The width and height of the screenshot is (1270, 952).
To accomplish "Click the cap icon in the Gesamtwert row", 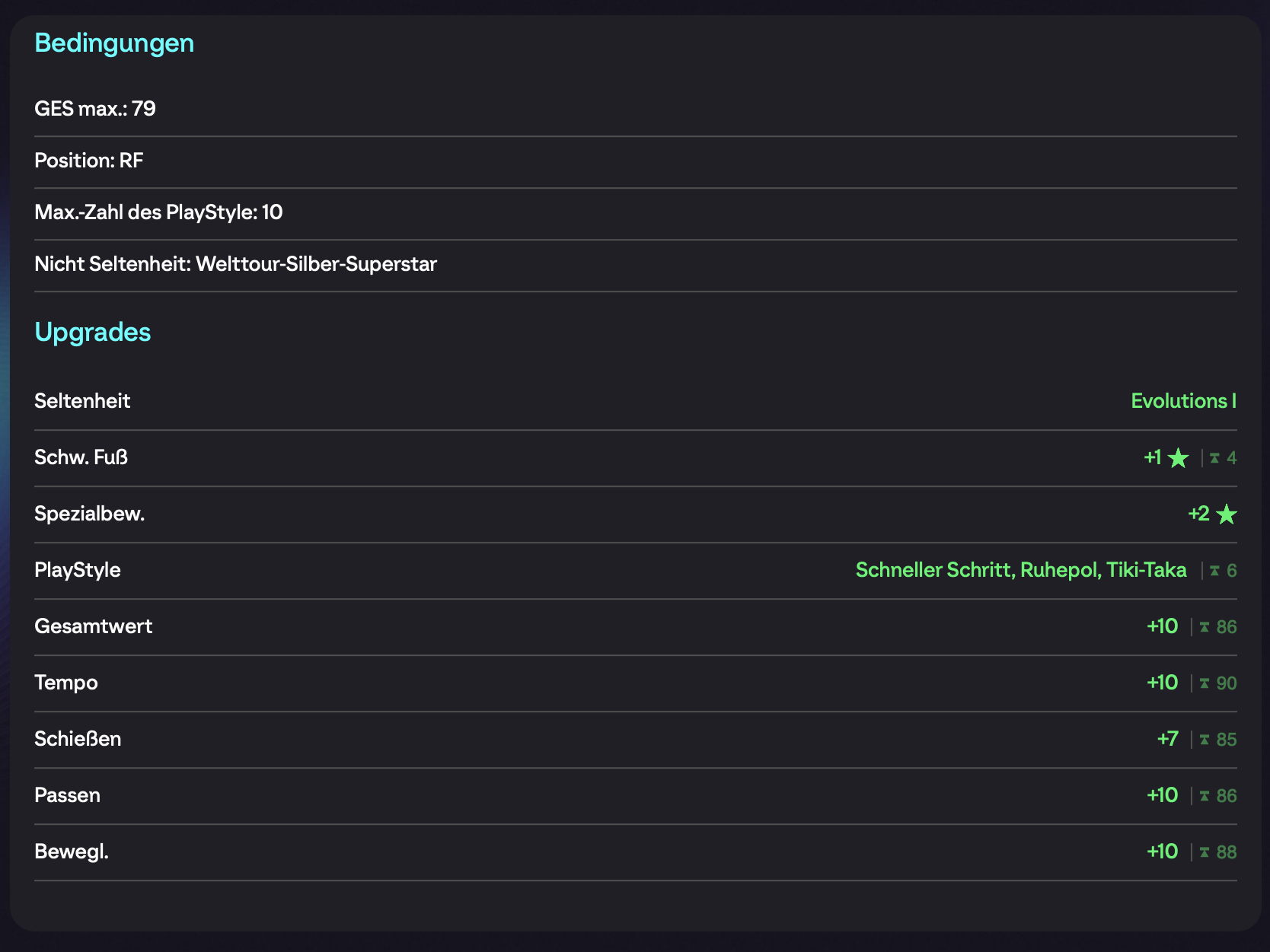I will point(1205,627).
